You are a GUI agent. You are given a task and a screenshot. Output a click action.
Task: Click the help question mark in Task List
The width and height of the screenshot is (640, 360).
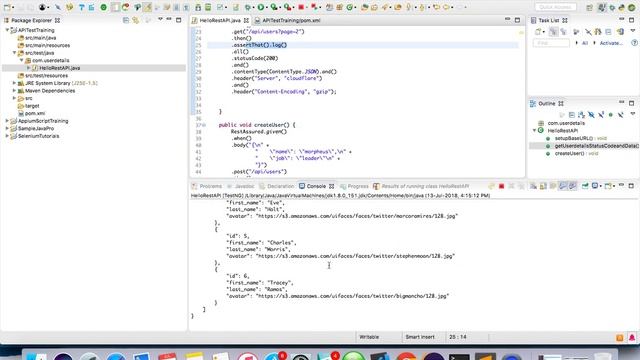point(634,42)
